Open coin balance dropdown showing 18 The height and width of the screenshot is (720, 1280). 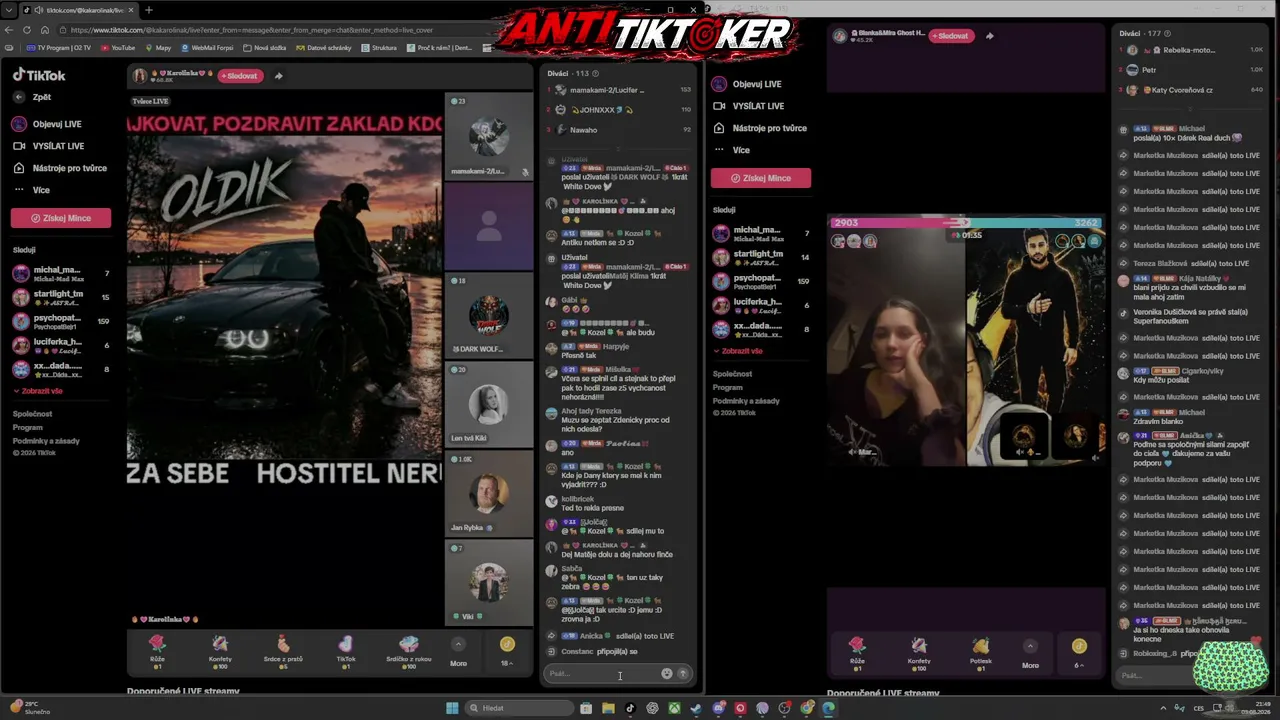click(x=507, y=651)
